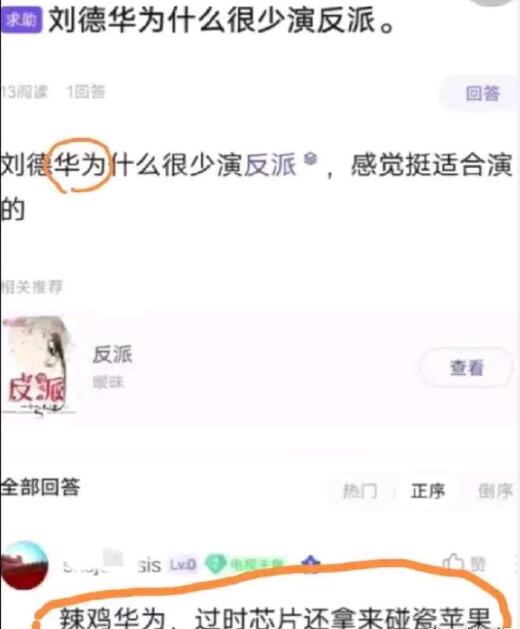Viewport: 520px width, 629px height.
Task: Tap the Lv.0 level badge
Action: coord(183,565)
